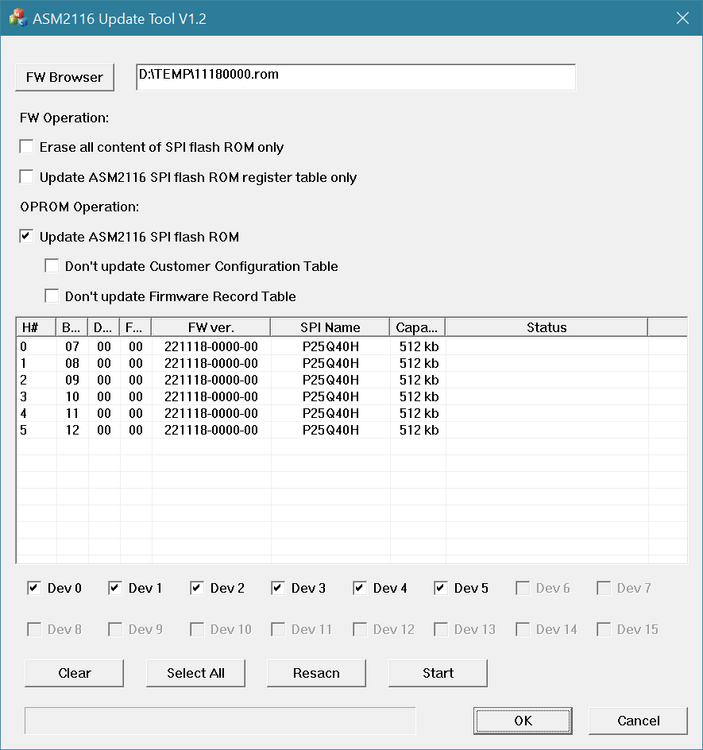Viewport: 703px width, 750px height.
Task: Confirm with the OK button
Action: pyautogui.click(x=523, y=721)
